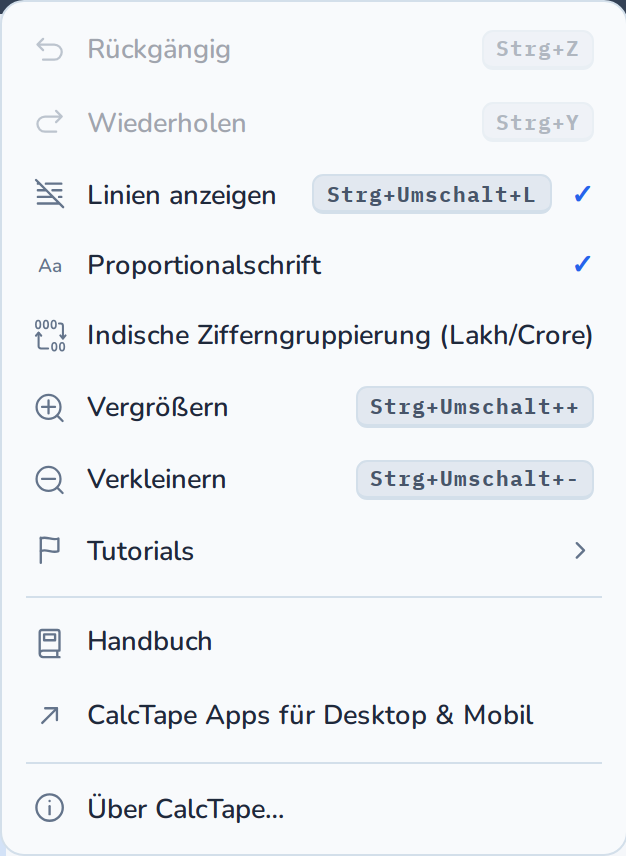The image size is (626, 856).
Task: Toggle the Linien anzeigen checkmark off
Action: pyautogui.click(x=582, y=194)
